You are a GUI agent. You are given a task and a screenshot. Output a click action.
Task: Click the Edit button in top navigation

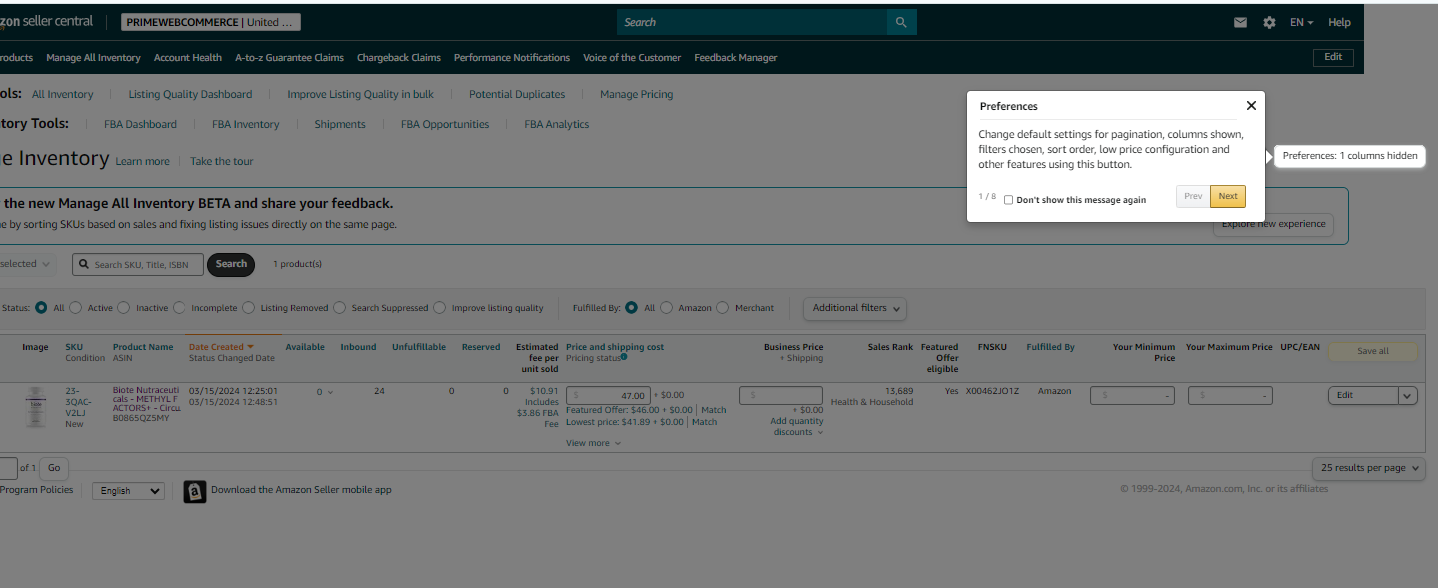pyautogui.click(x=1333, y=57)
